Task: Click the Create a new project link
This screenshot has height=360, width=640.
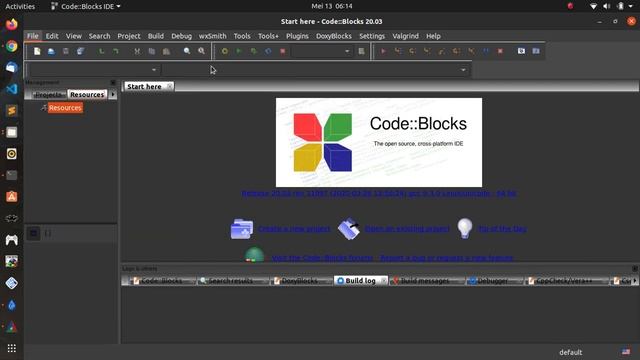Action: click(x=294, y=229)
